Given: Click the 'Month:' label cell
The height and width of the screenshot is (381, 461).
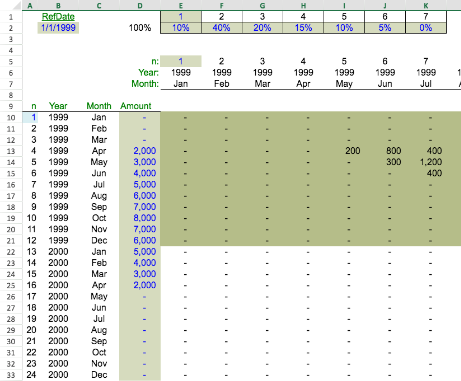Looking at the screenshot, I should 145,84.
